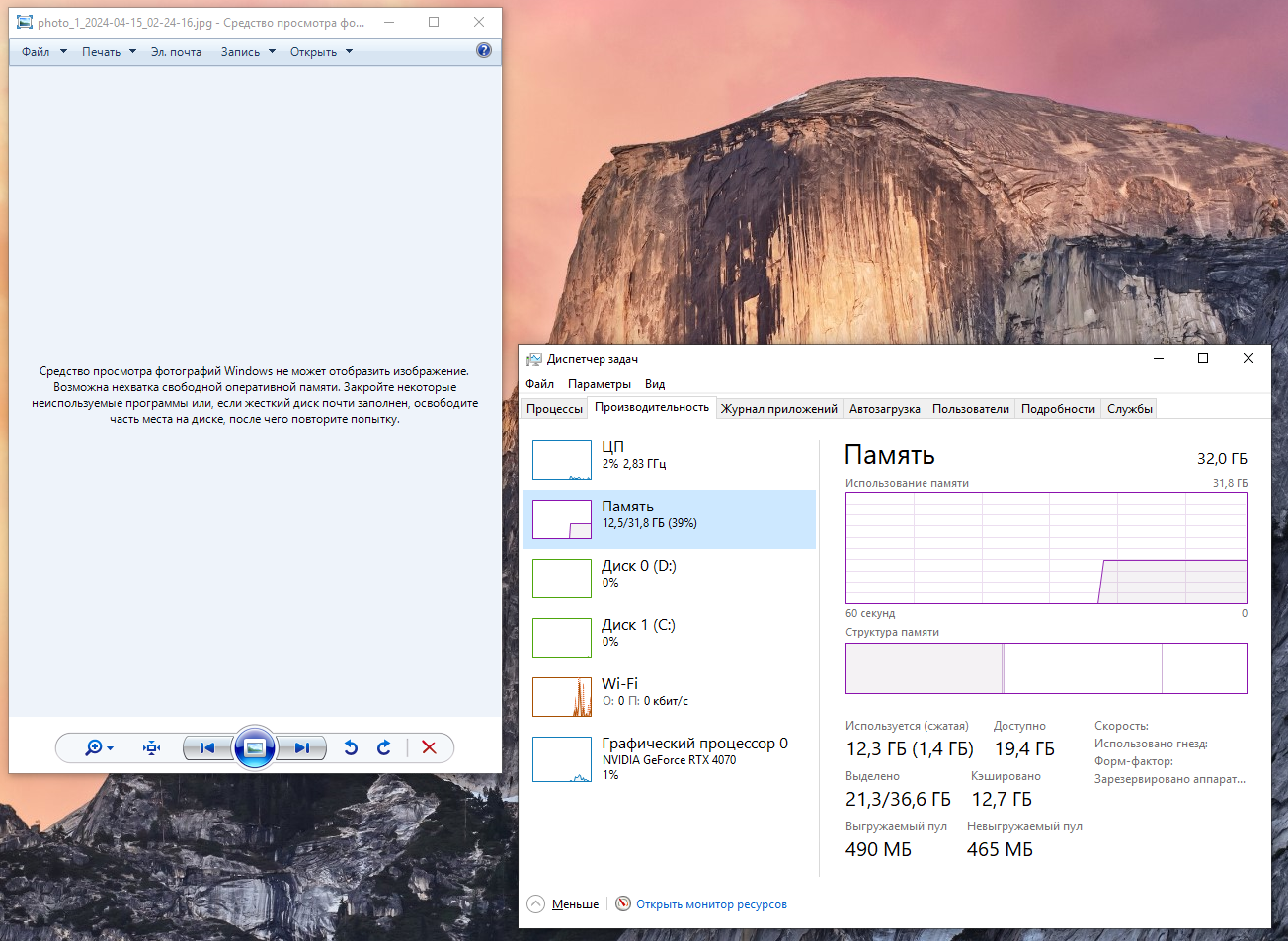Click Эл. почта in the viewer toolbar
The width and height of the screenshot is (1288, 941).
point(176,52)
